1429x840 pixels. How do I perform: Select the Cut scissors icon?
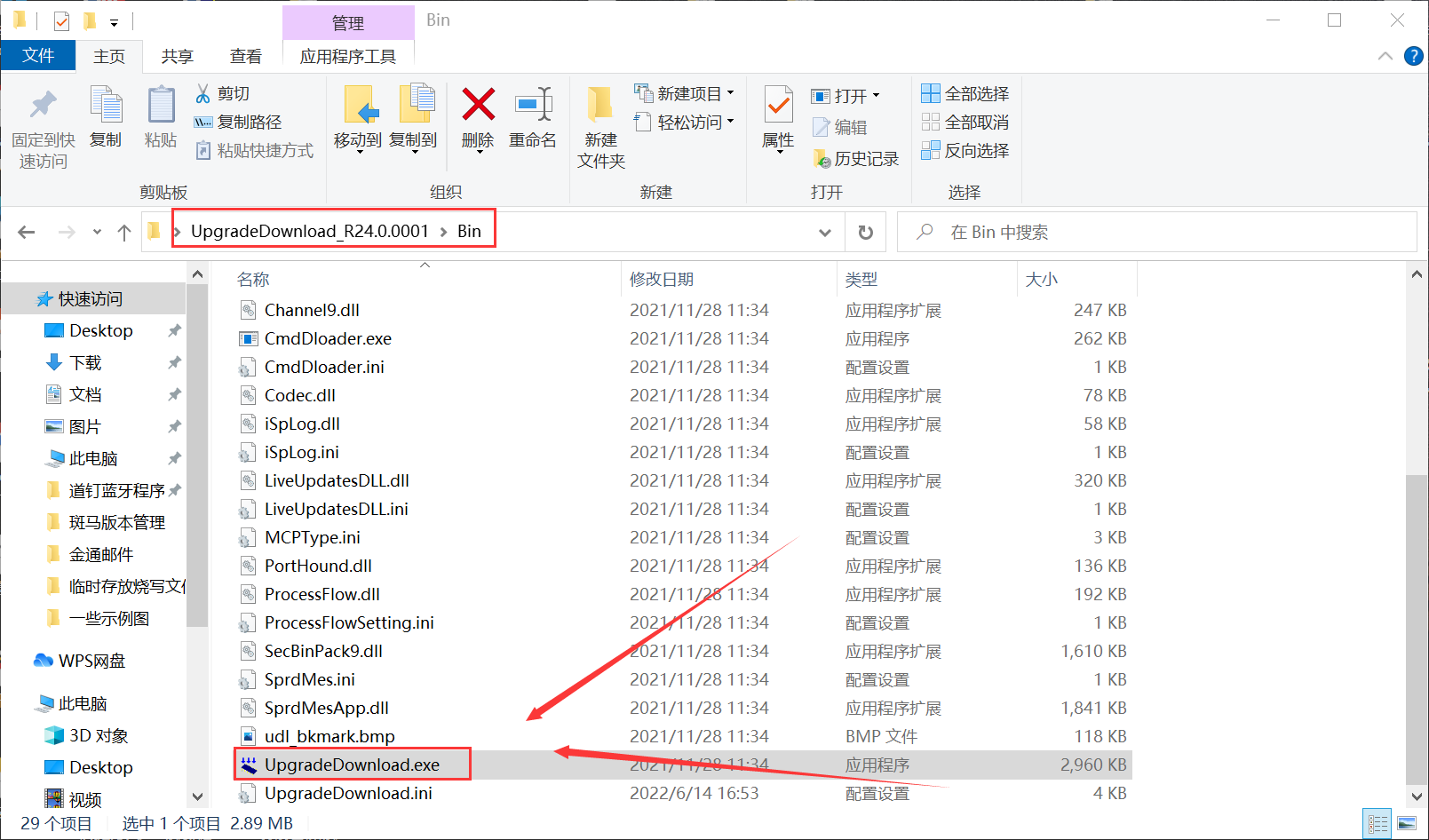click(x=203, y=93)
